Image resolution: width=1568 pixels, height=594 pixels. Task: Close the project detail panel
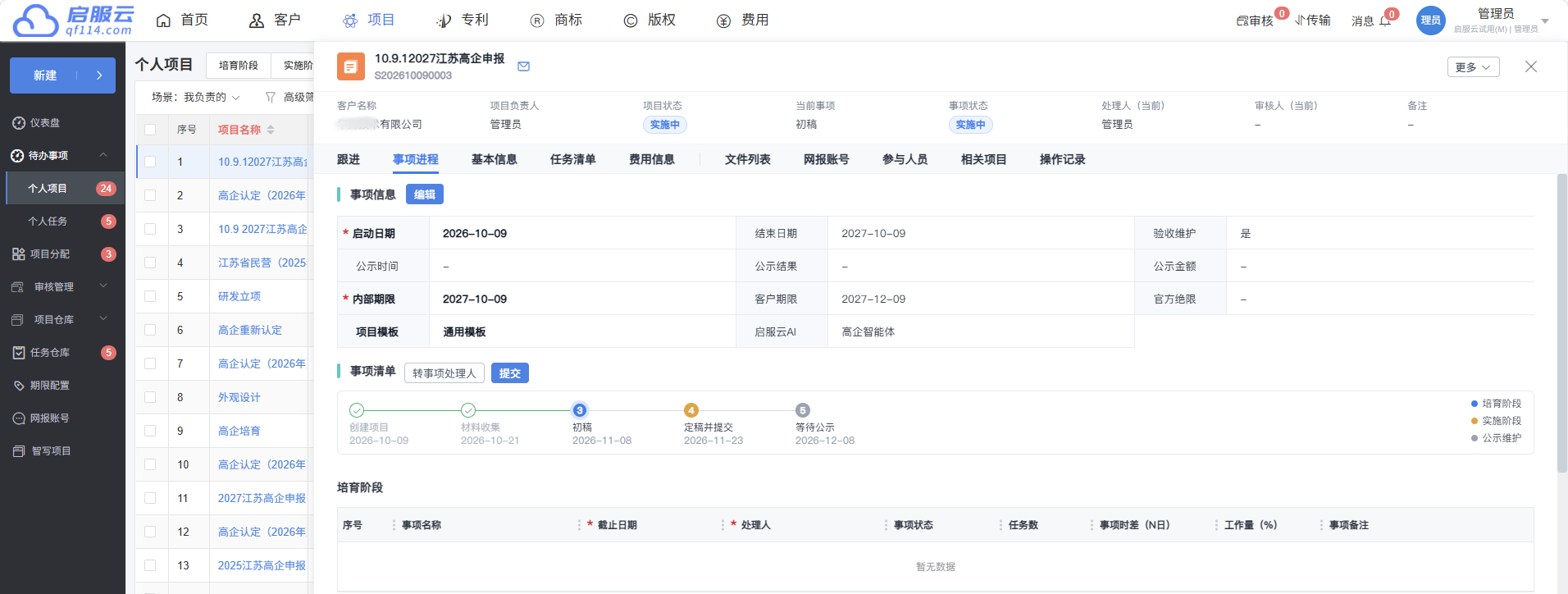(x=1531, y=66)
